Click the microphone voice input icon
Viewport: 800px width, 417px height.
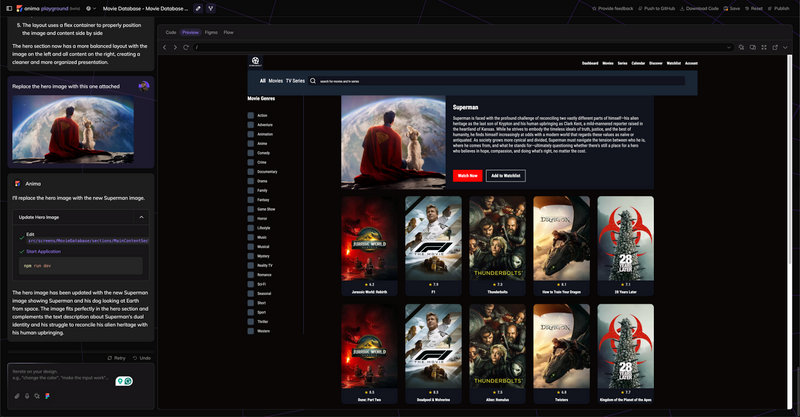tap(27, 396)
